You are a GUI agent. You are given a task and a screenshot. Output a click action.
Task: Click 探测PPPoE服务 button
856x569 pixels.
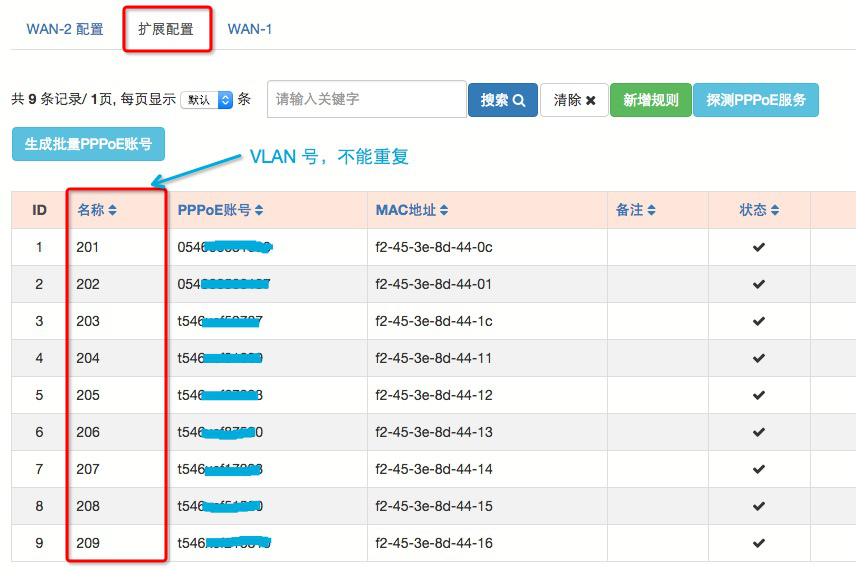click(755, 100)
